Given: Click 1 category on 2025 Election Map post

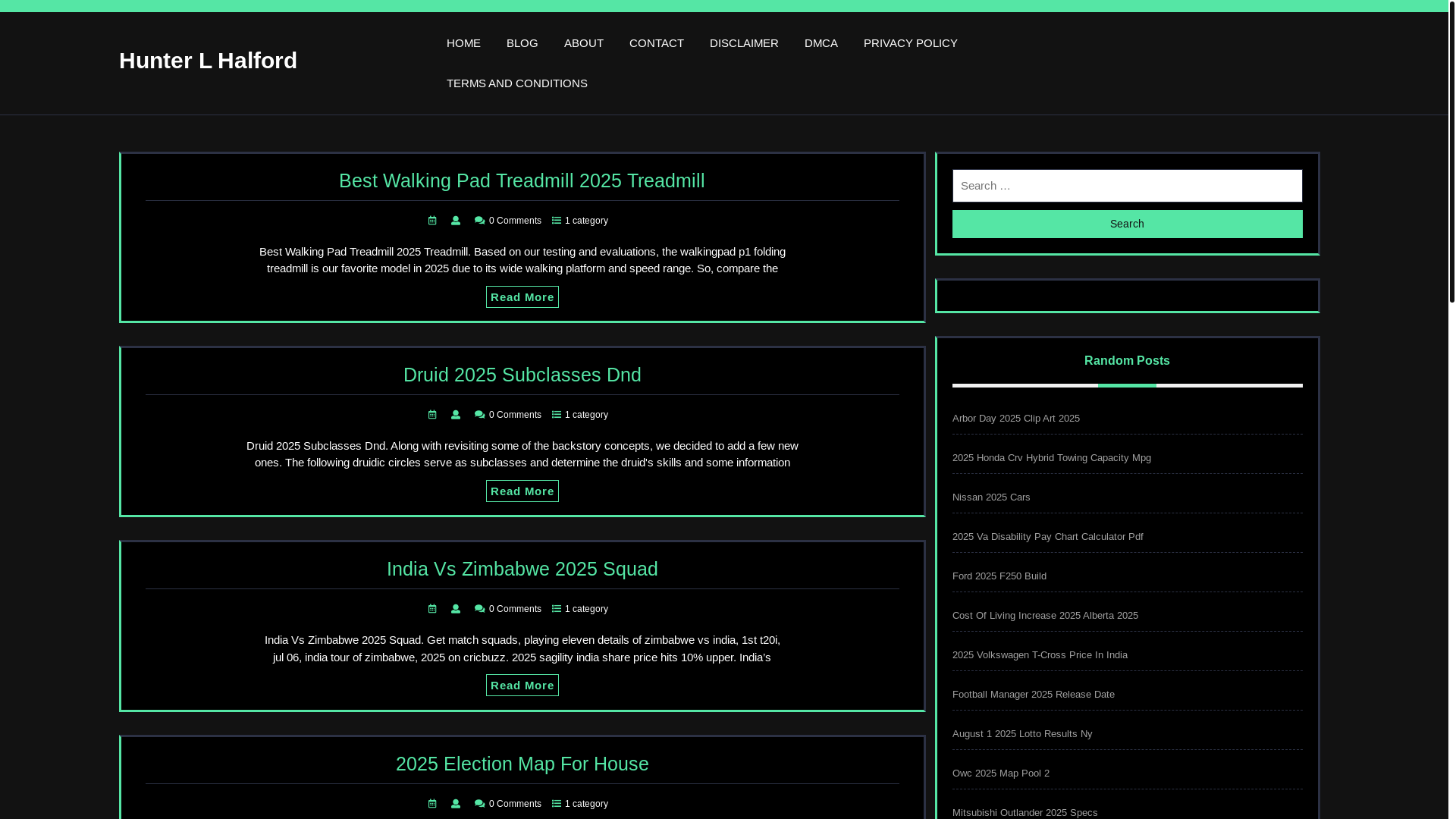Looking at the screenshot, I should (x=586, y=804).
